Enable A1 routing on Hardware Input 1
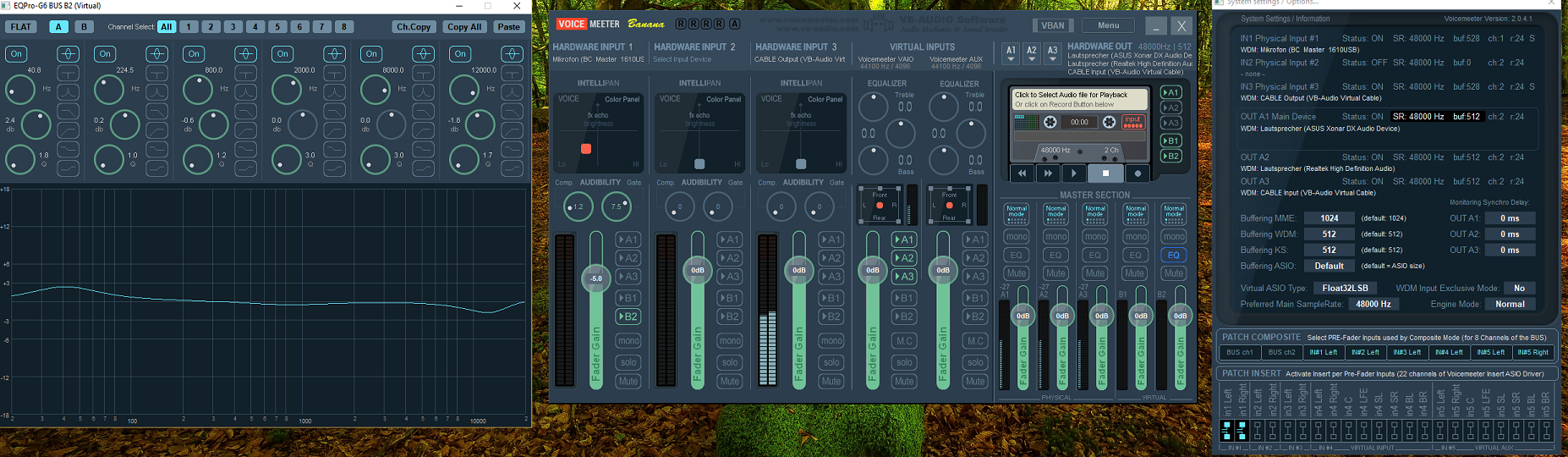 click(628, 240)
